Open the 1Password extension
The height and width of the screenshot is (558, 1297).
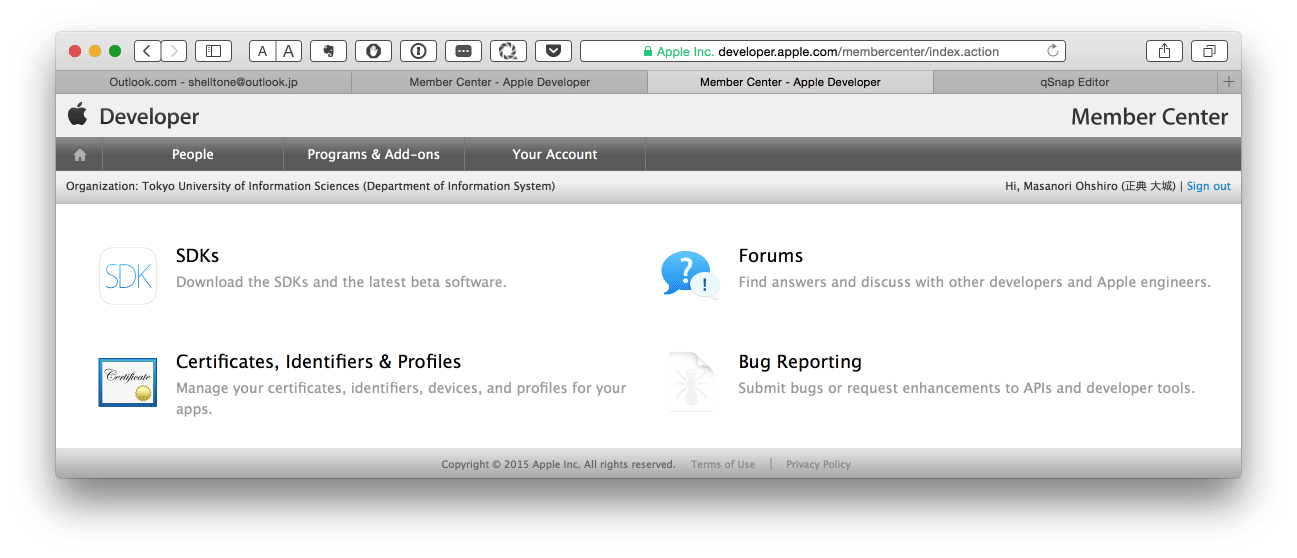(418, 51)
